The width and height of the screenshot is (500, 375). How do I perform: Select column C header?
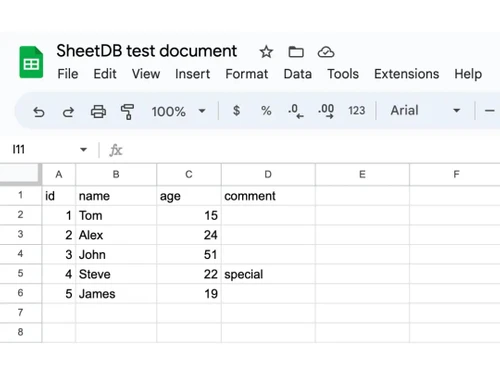(189, 174)
